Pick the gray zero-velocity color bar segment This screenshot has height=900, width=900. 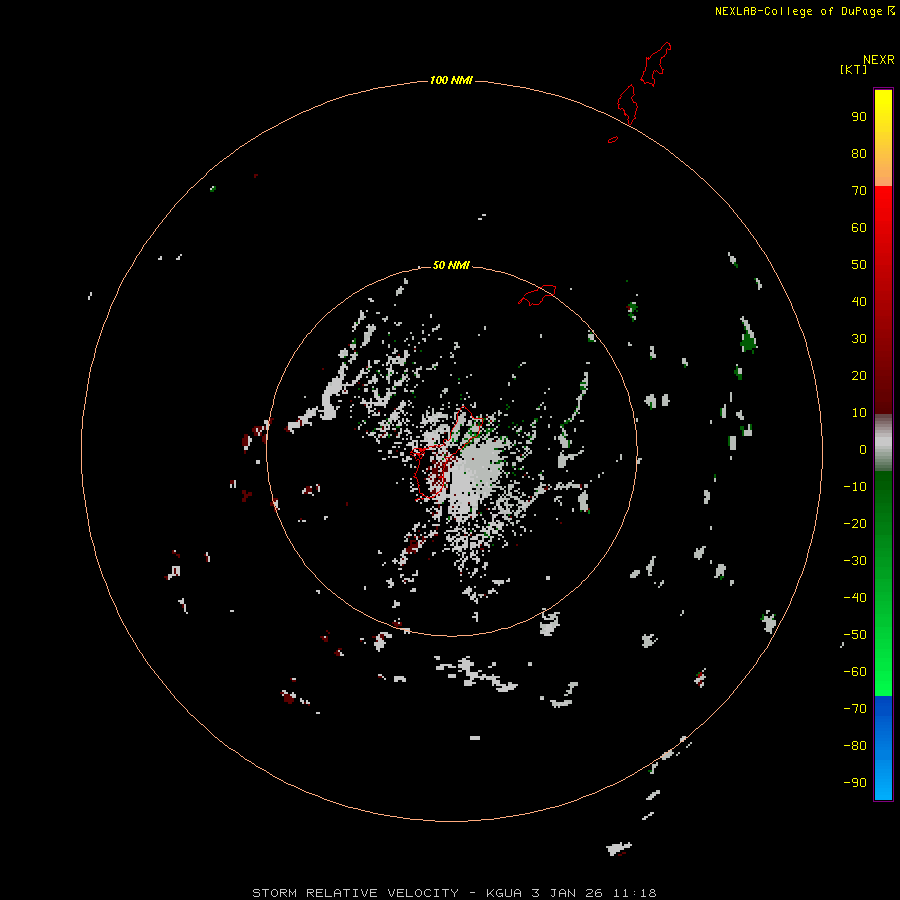point(883,443)
